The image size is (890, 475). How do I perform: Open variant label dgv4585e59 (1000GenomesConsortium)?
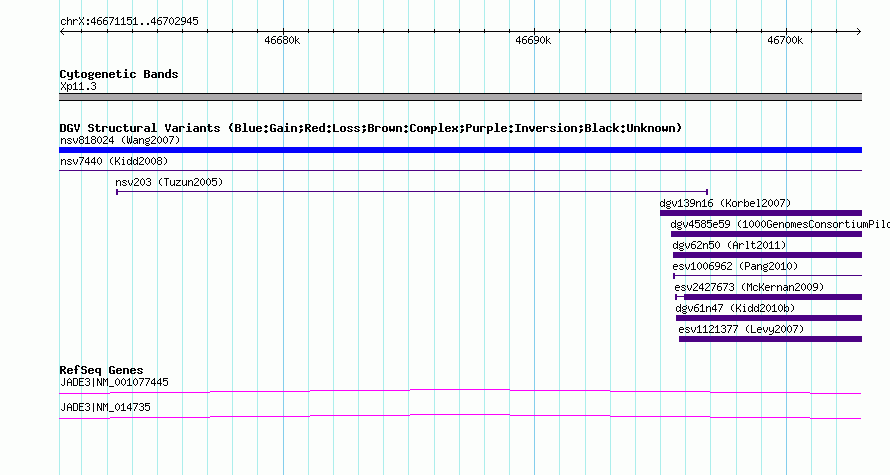click(780, 224)
